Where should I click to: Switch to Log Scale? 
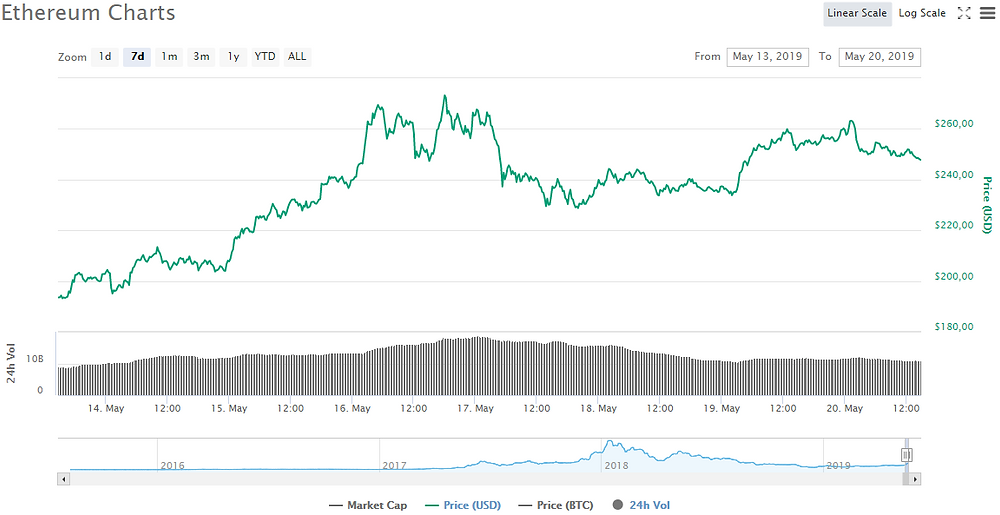pyautogui.click(x=922, y=13)
